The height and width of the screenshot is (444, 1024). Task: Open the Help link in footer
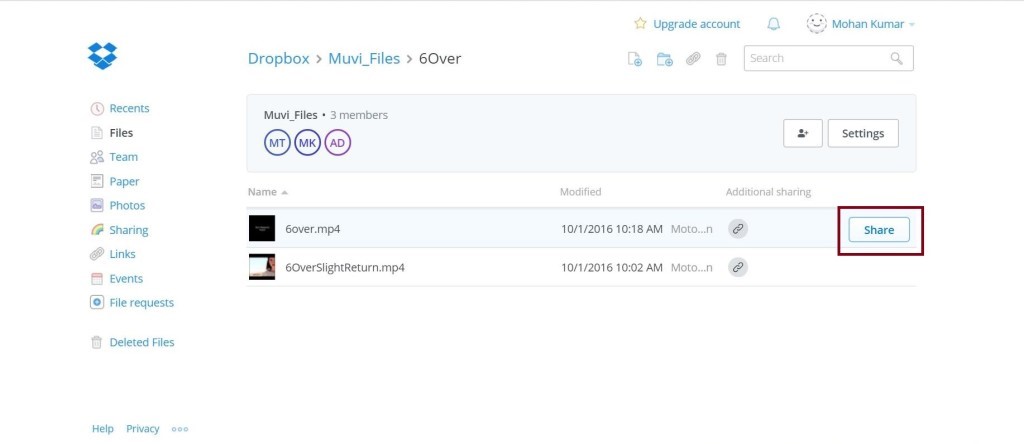coord(103,428)
